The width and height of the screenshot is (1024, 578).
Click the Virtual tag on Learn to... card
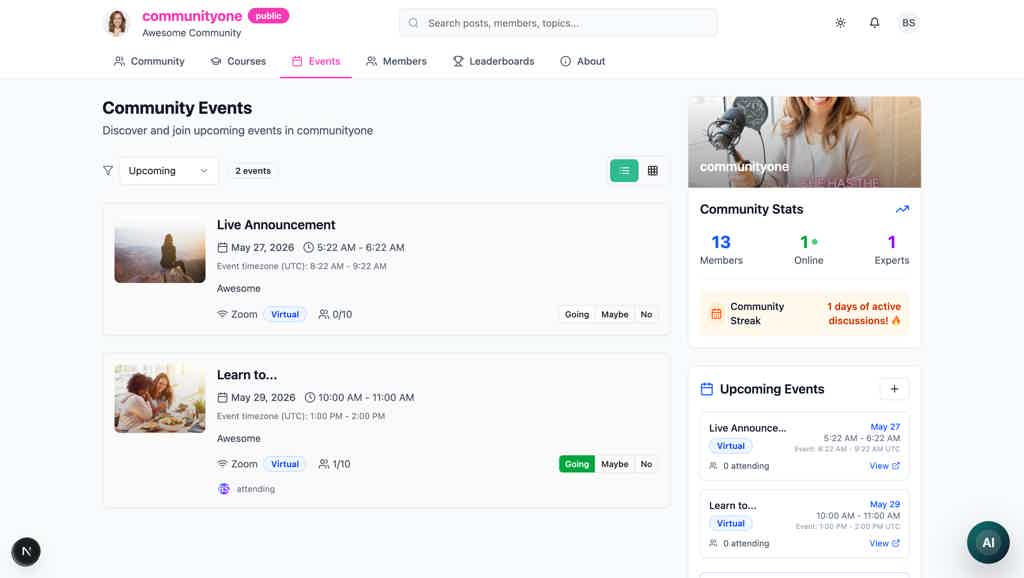(285, 464)
